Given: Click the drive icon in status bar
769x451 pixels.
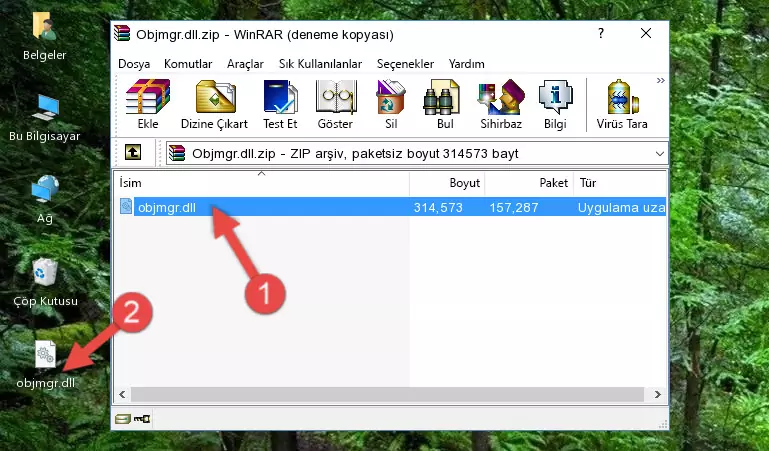Looking at the screenshot, I should [123, 419].
